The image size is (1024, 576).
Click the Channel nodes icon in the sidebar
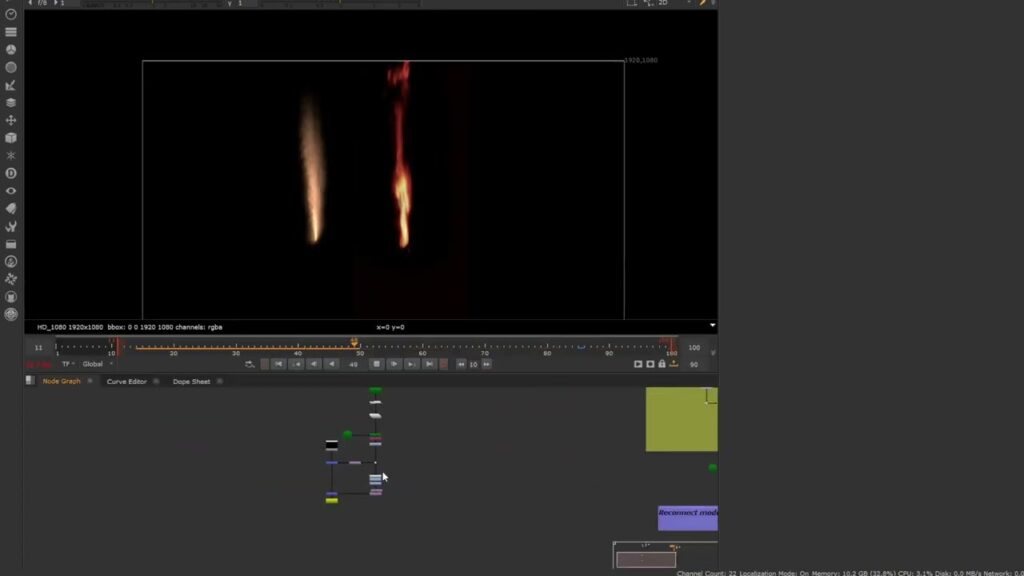click(11, 31)
